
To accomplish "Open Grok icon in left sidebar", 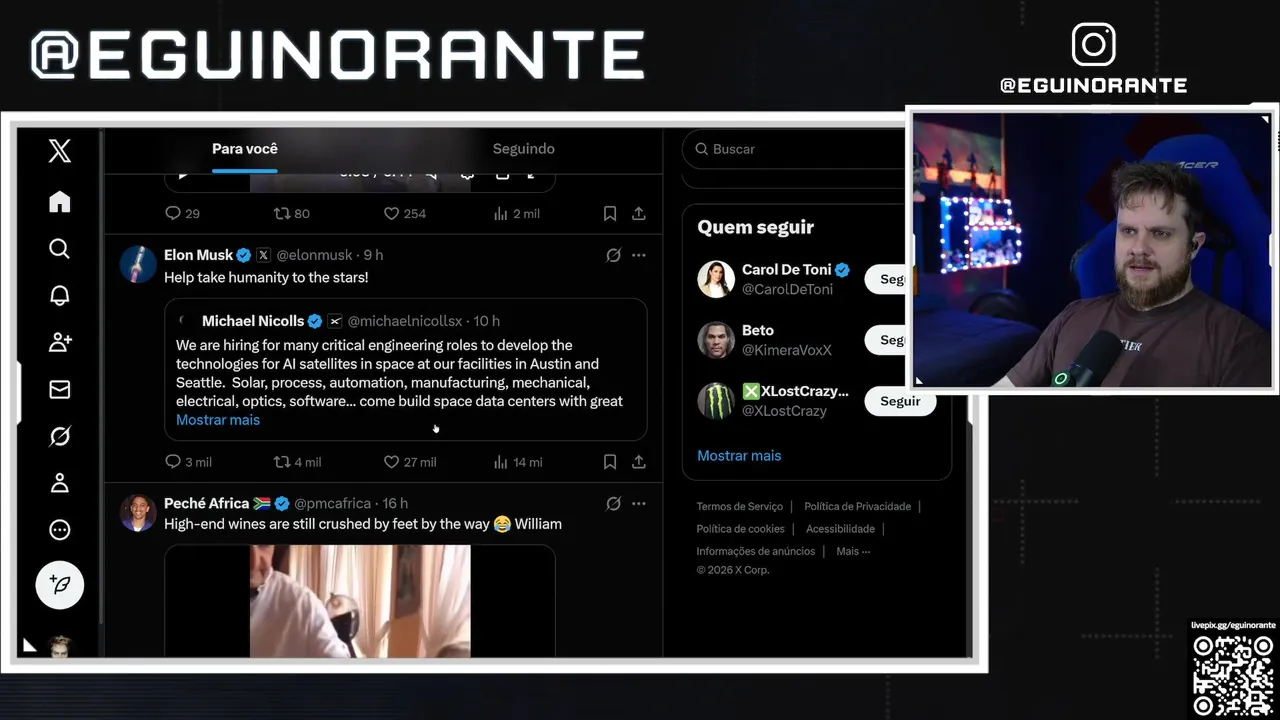I will coord(59,436).
